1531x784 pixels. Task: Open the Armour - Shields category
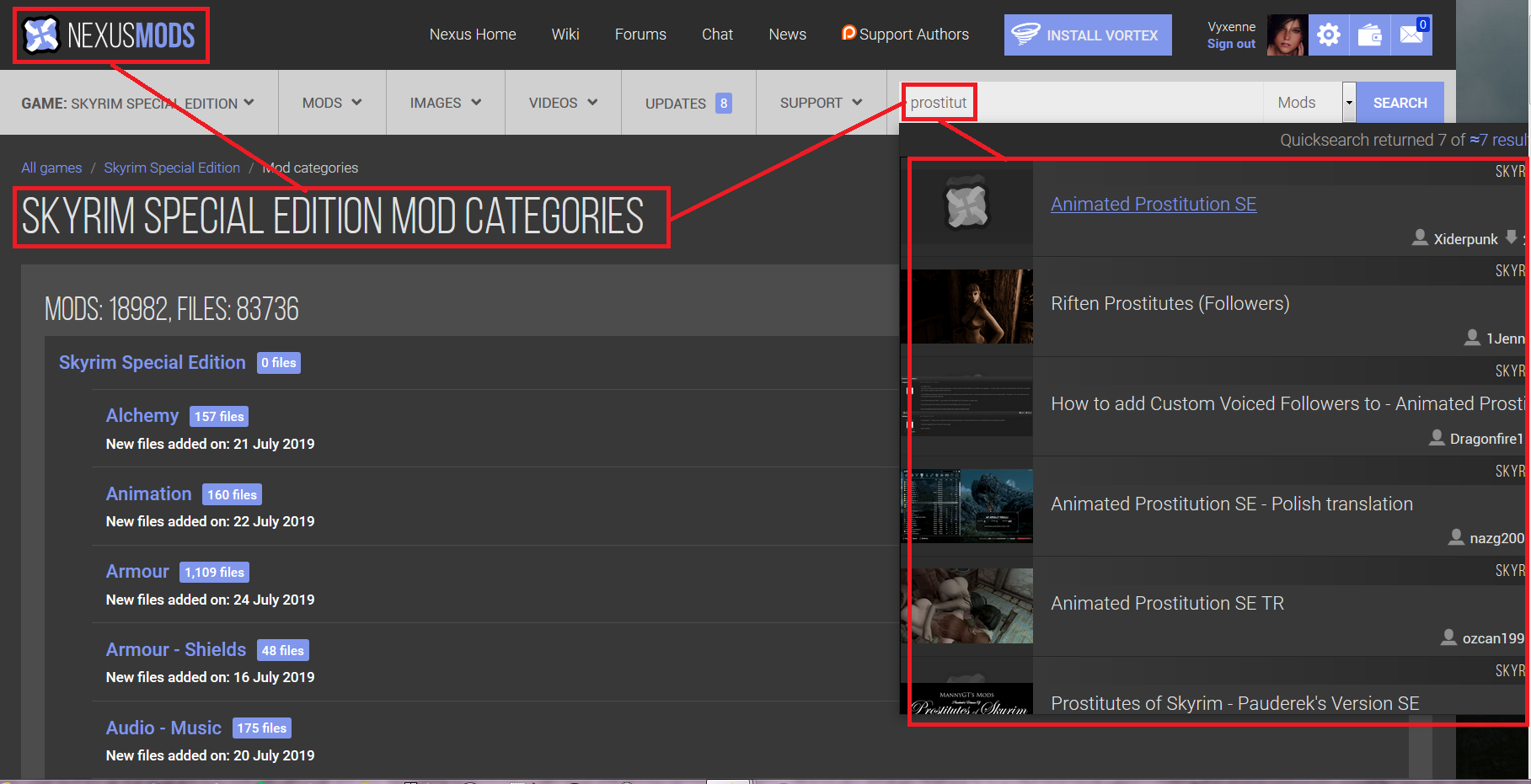pyautogui.click(x=176, y=649)
